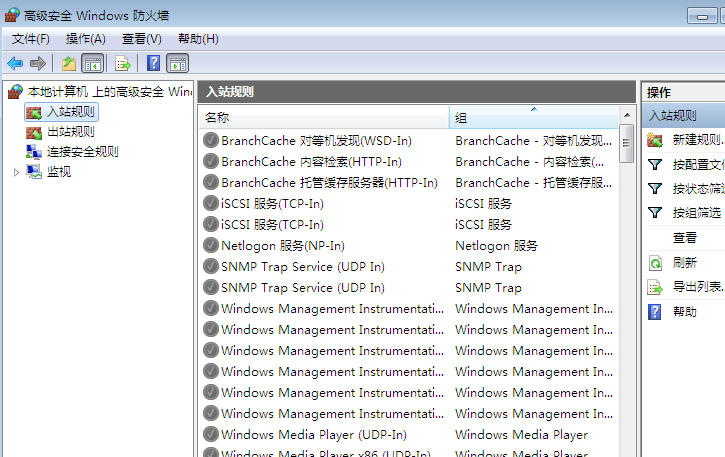Click 新建规则 action link

698,140
